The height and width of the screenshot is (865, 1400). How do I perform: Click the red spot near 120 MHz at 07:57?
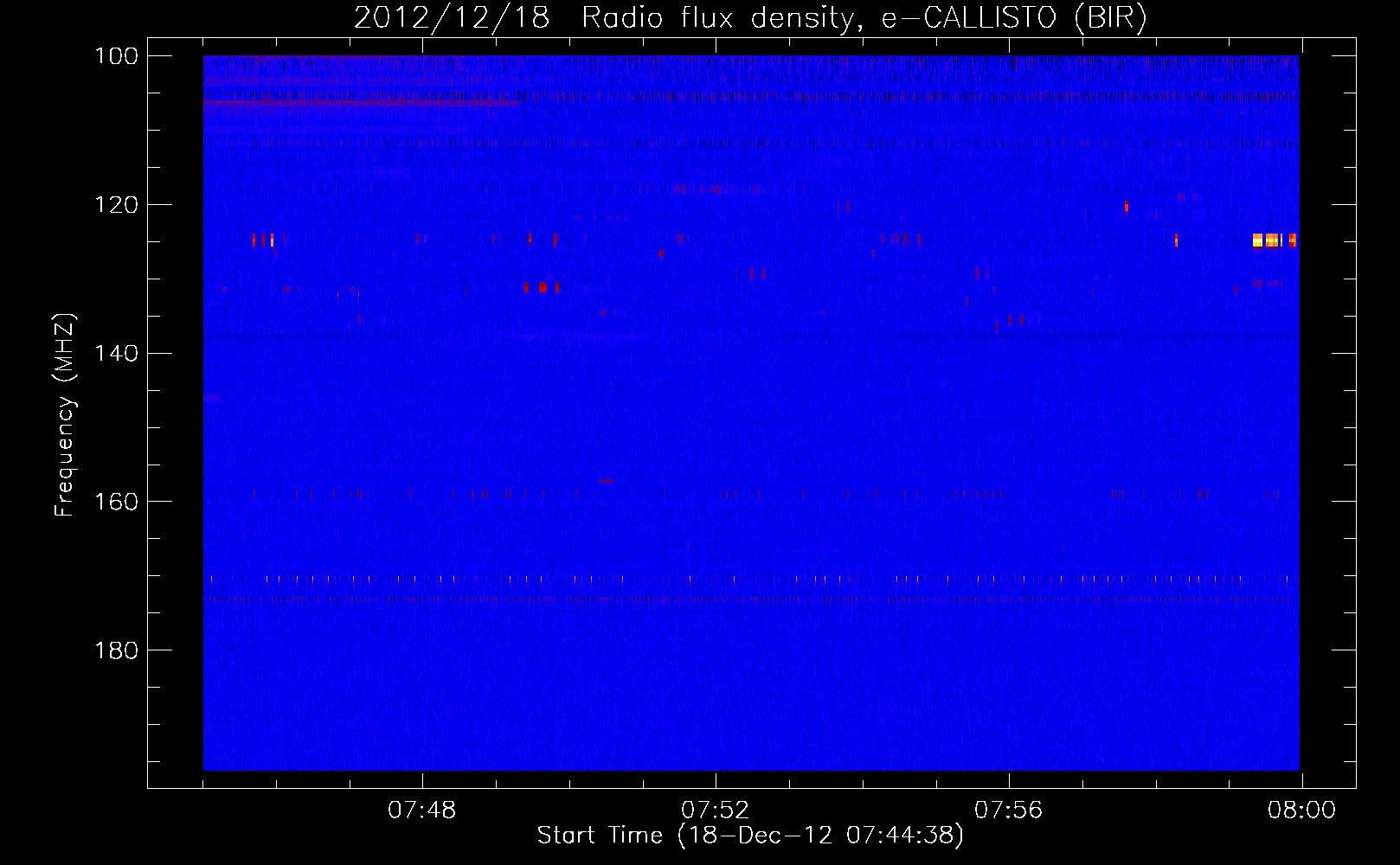[1126, 207]
